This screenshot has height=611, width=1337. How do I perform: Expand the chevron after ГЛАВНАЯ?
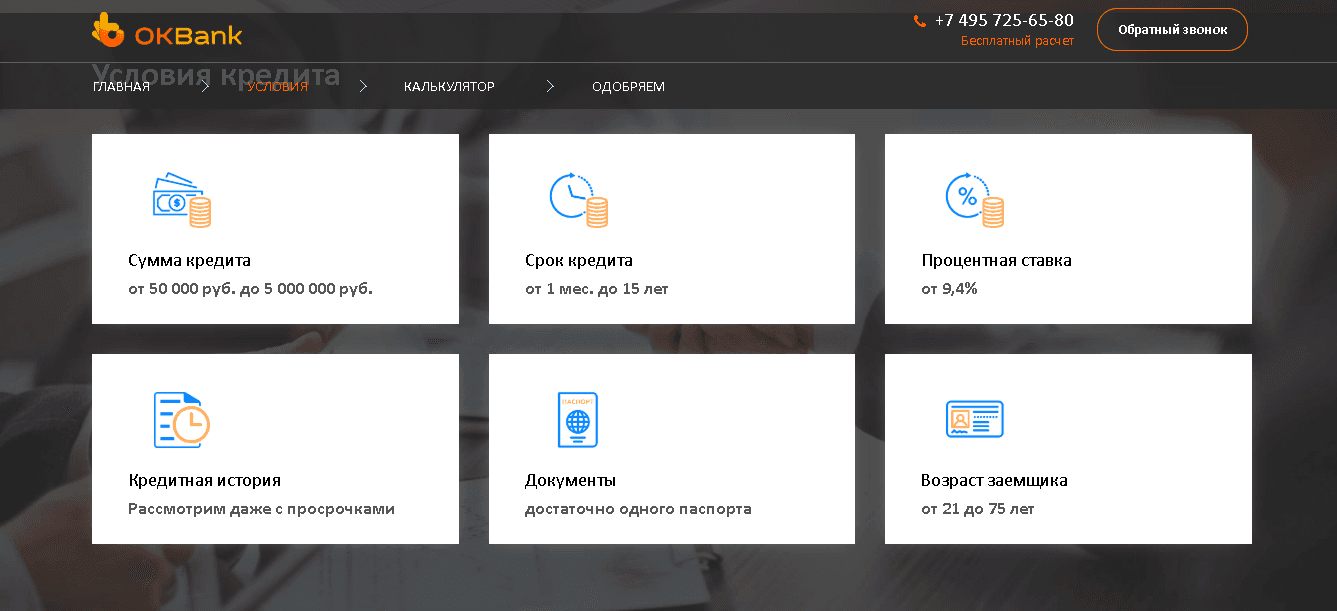206,86
